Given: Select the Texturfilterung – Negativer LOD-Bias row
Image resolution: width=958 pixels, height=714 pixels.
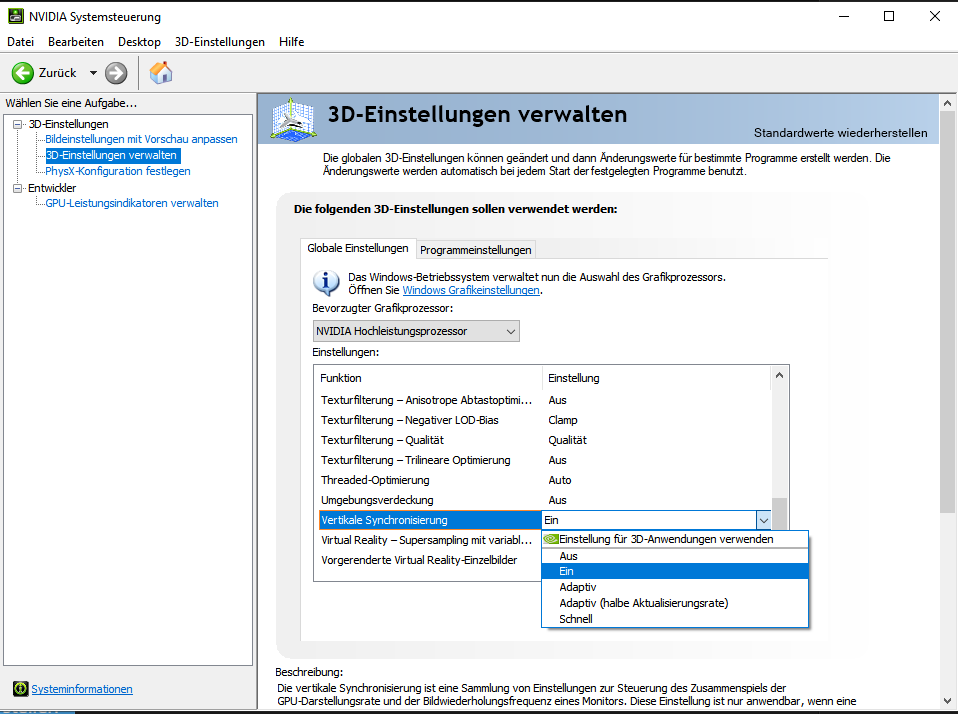Looking at the screenshot, I should click(x=545, y=420).
